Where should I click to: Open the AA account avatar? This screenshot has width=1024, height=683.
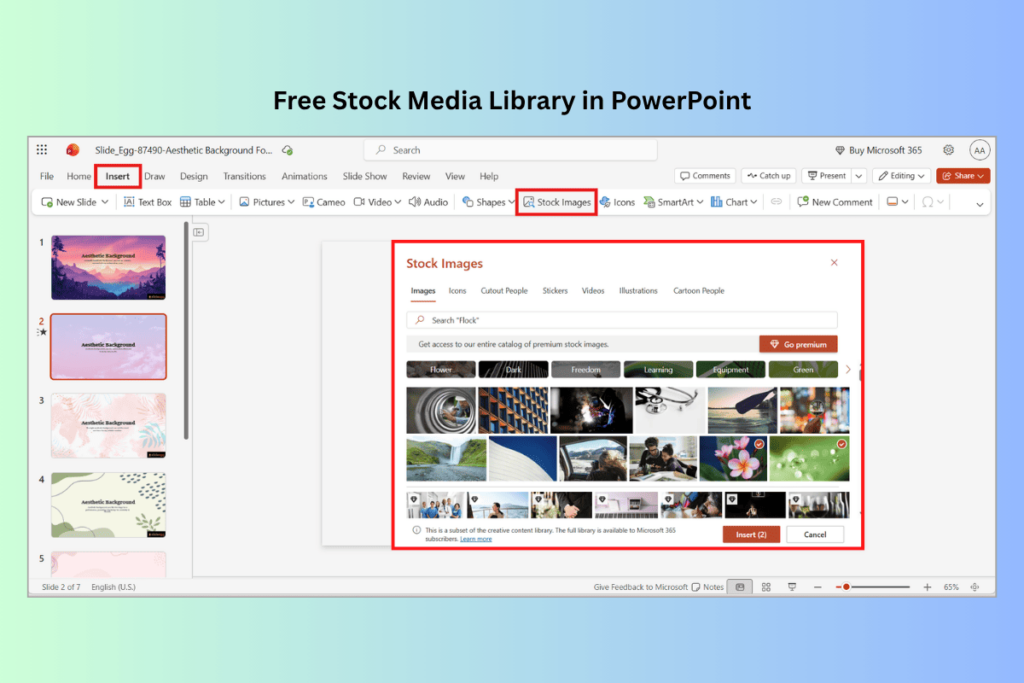(979, 150)
